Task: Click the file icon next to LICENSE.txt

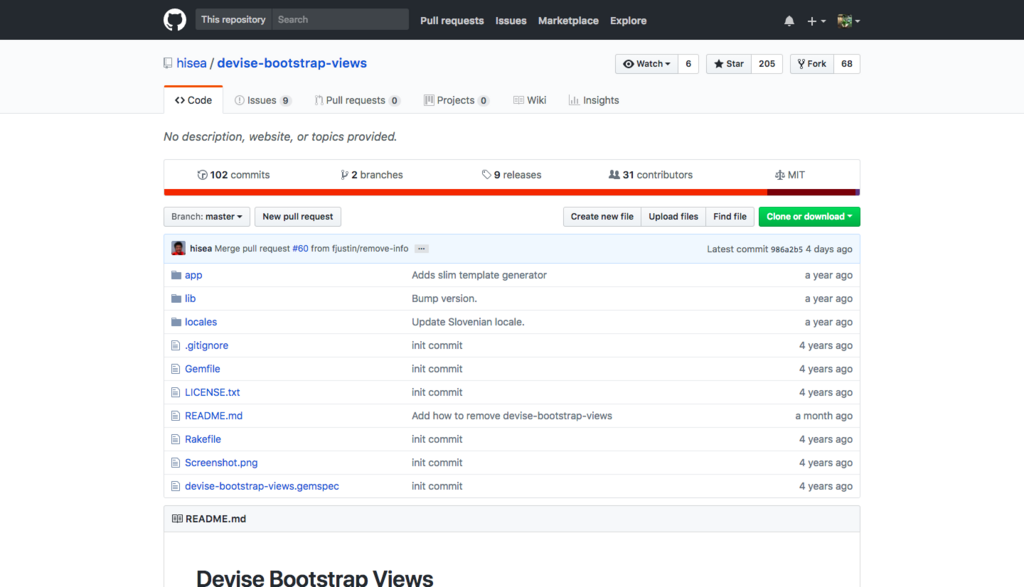Action: 175,392
